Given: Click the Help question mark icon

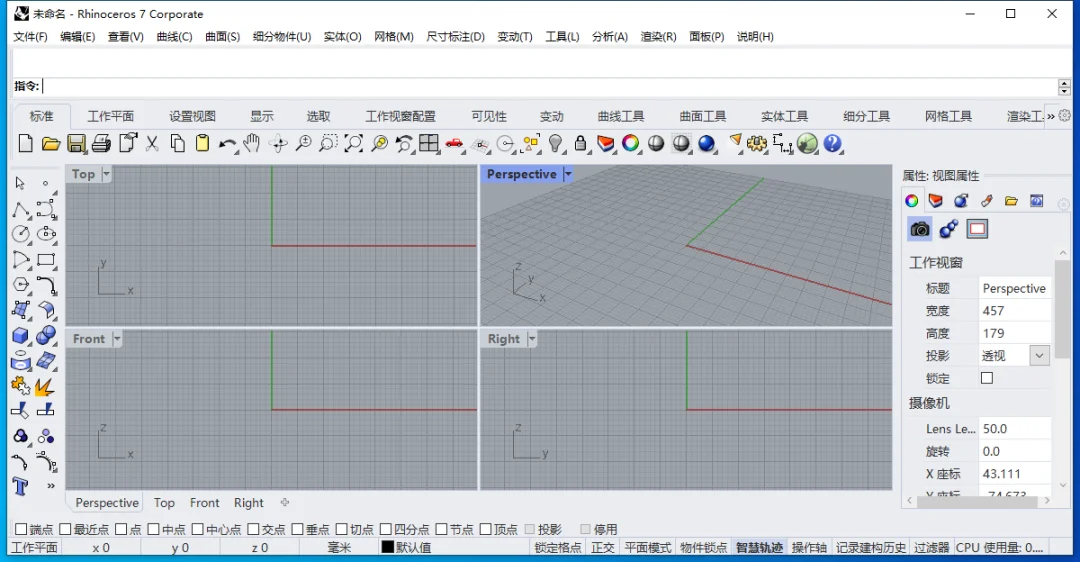Looking at the screenshot, I should pos(832,143).
